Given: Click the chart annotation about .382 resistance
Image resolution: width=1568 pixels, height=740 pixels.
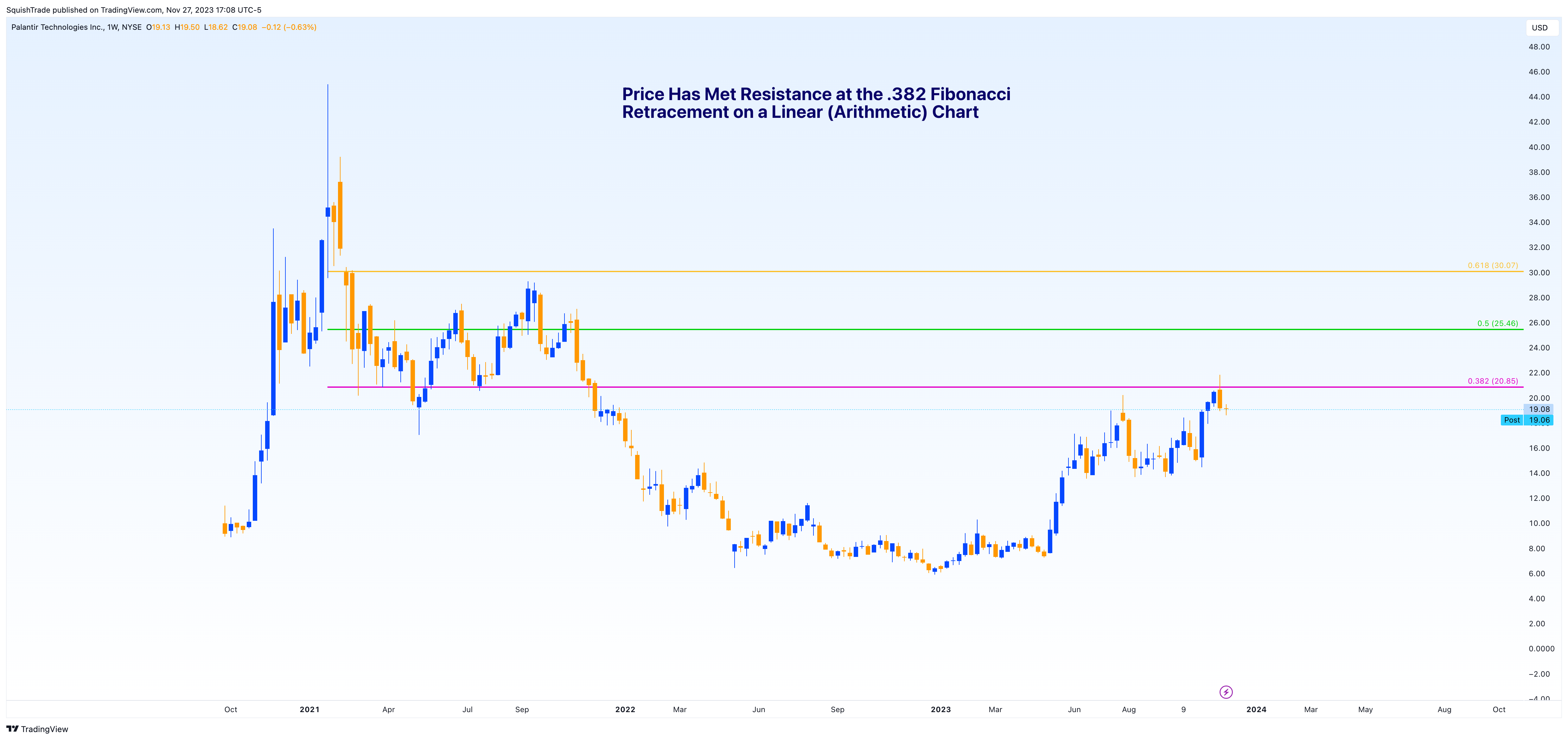Looking at the screenshot, I should coord(816,103).
